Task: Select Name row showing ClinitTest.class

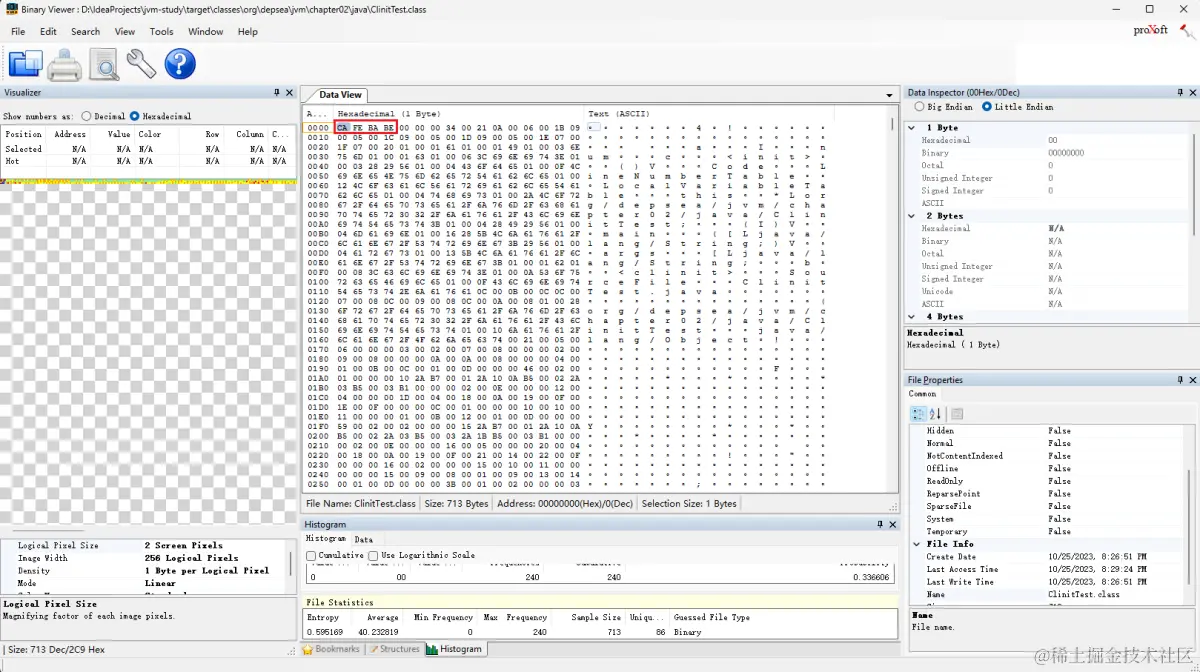Action: [x=1050, y=595]
